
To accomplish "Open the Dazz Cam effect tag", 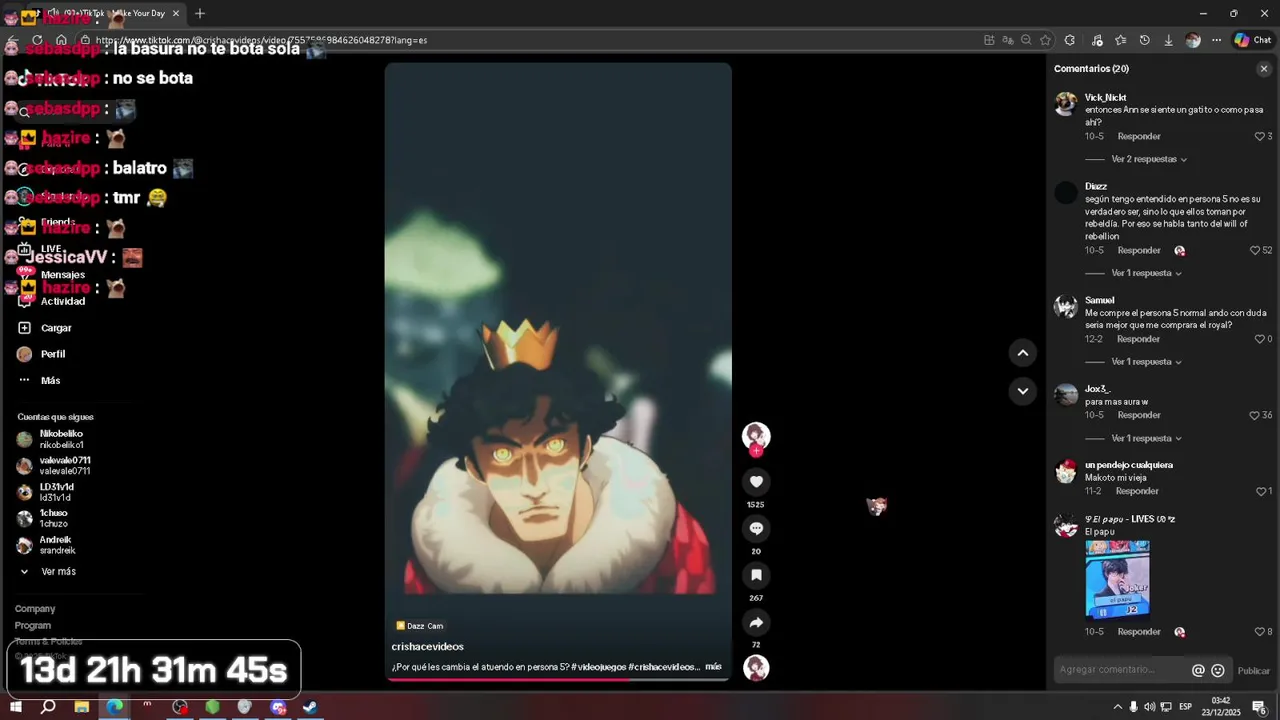I will click(419, 626).
